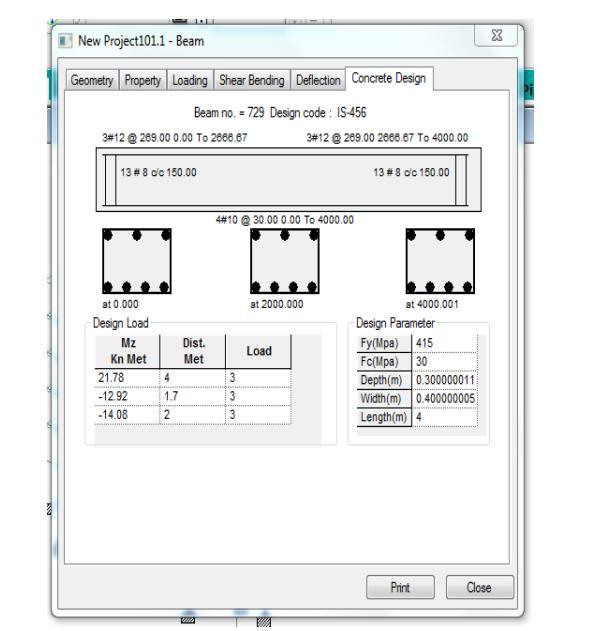Select the Concrete Design tab
This screenshot has width=597, height=631.
(x=389, y=78)
